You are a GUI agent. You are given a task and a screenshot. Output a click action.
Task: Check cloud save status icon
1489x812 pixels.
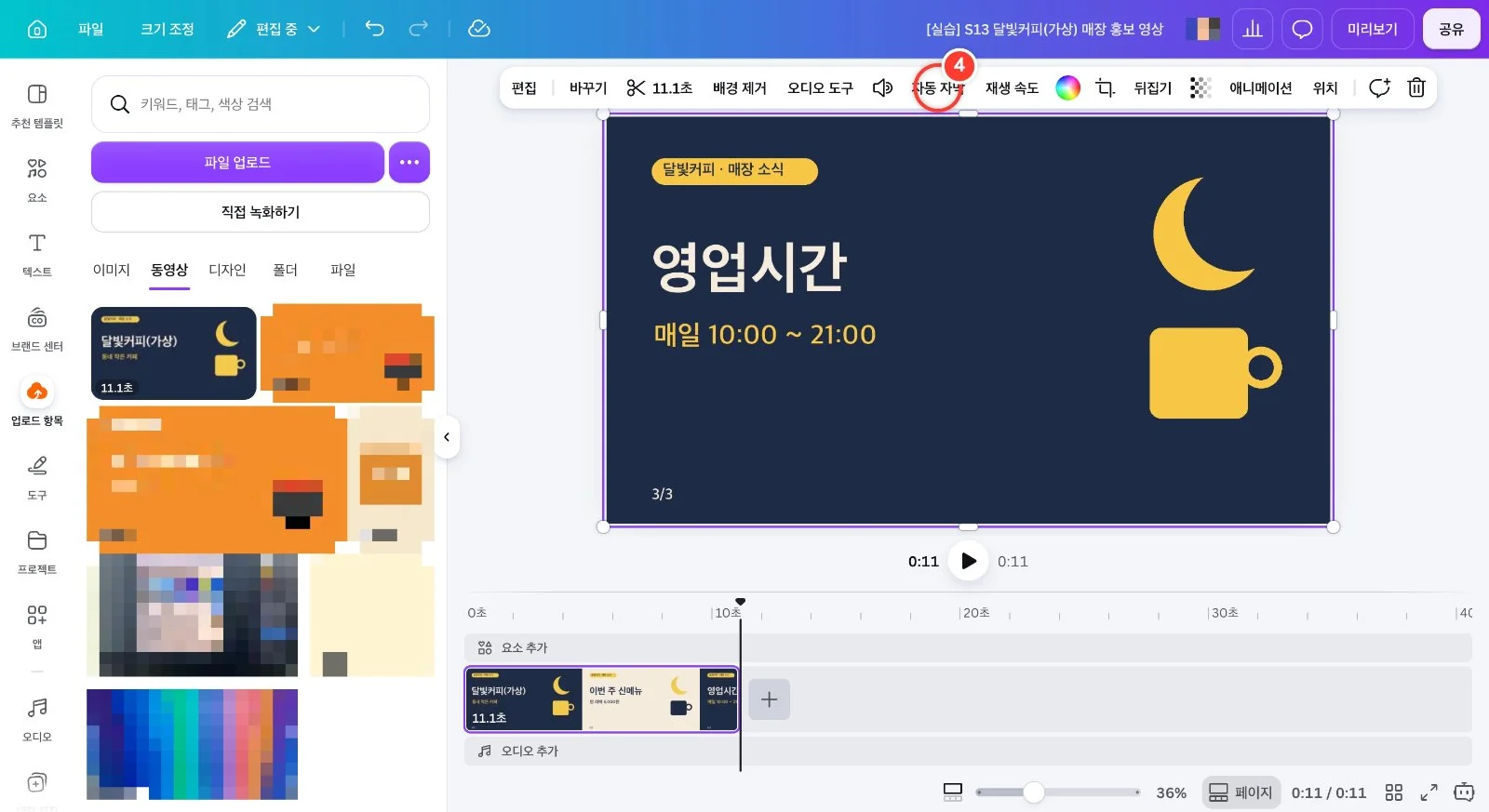point(479,29)
